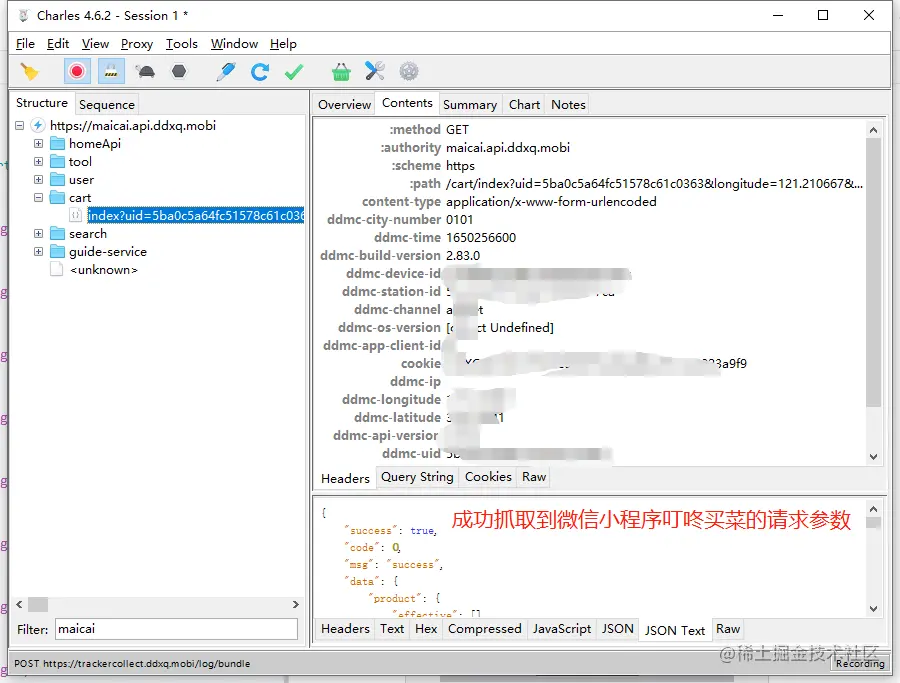Toggle SSL proxying lock icon
Screen dimensions: 900x683
pos(111,72)
